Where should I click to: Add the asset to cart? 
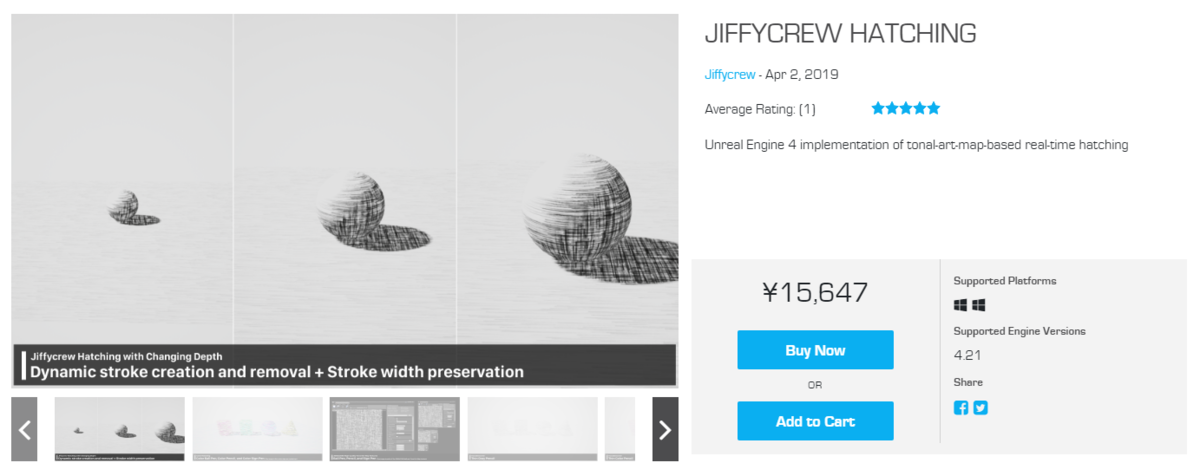pos(815,421)
